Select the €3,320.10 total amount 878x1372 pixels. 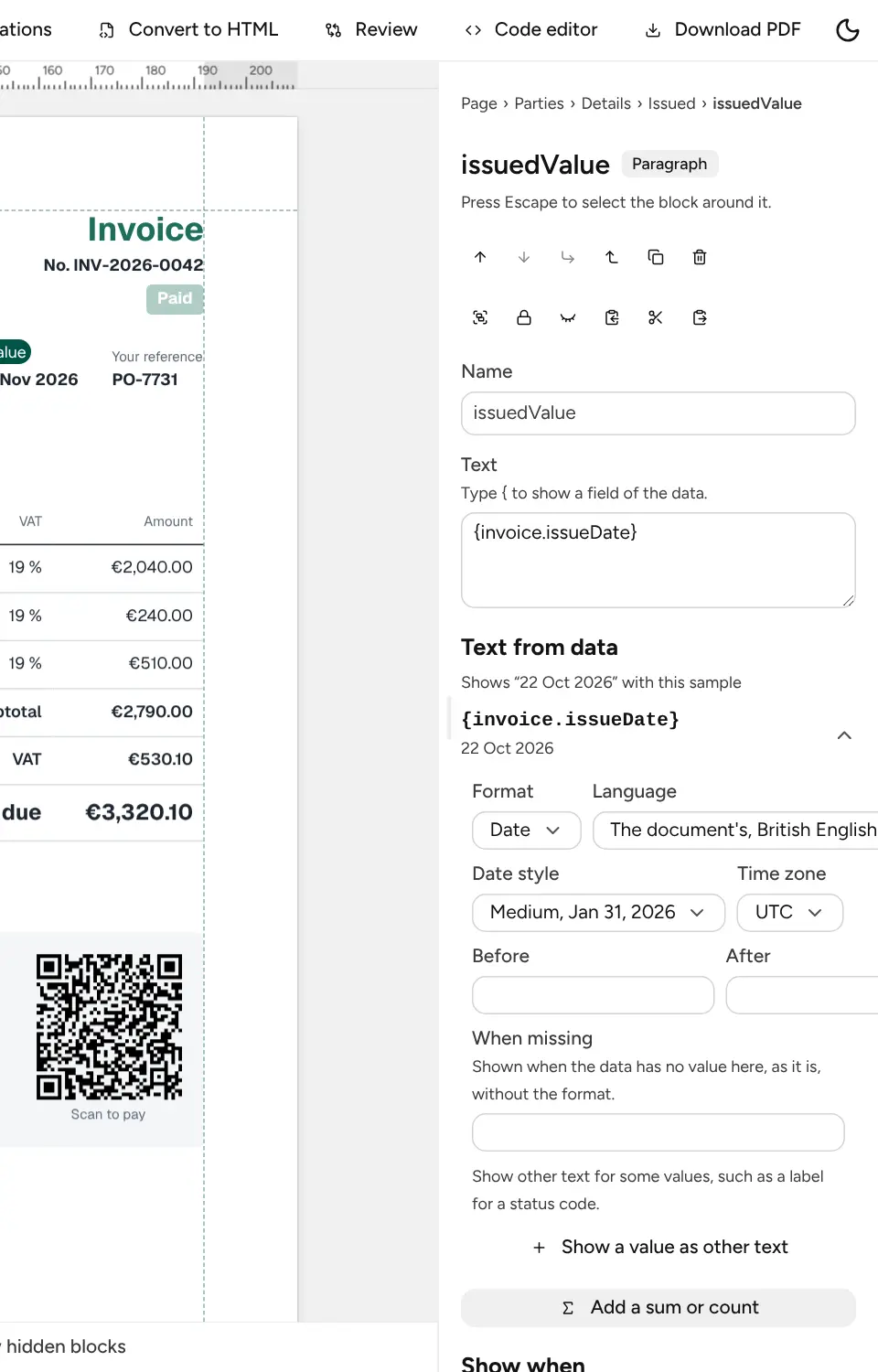(x=139, y=812)
